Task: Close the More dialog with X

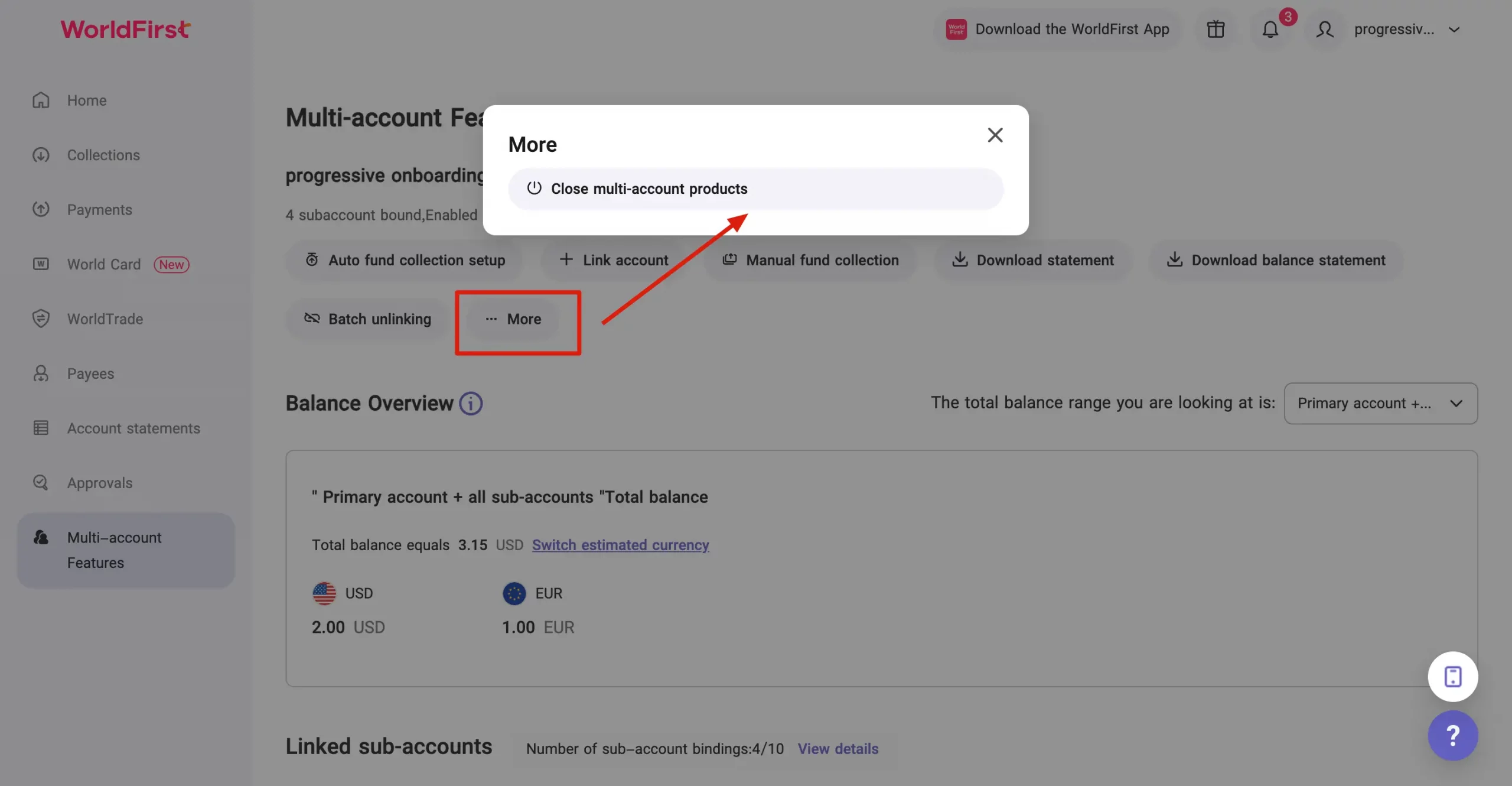Action: point(995,135)
